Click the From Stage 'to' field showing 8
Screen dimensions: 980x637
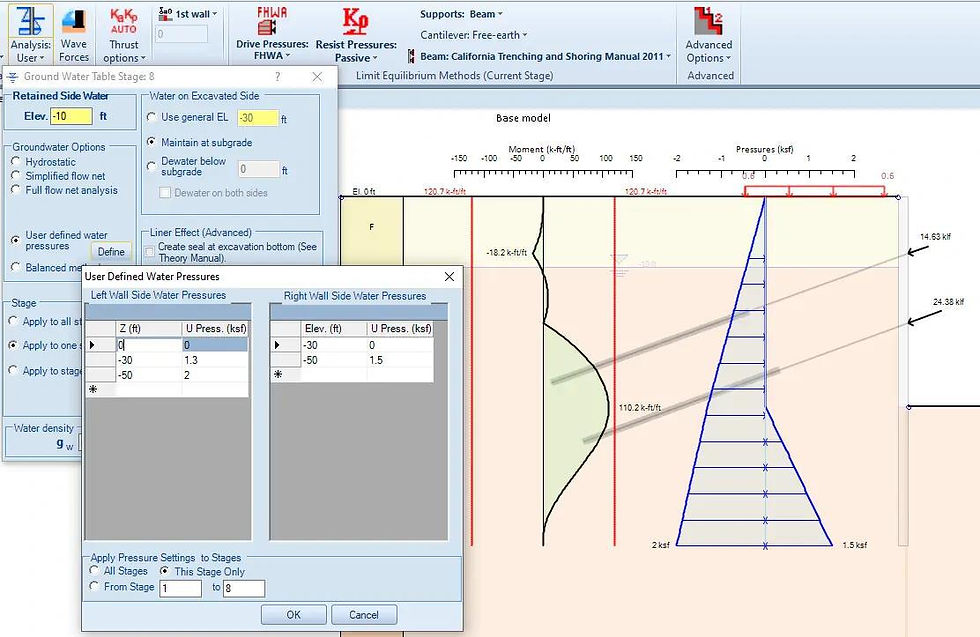244,588
